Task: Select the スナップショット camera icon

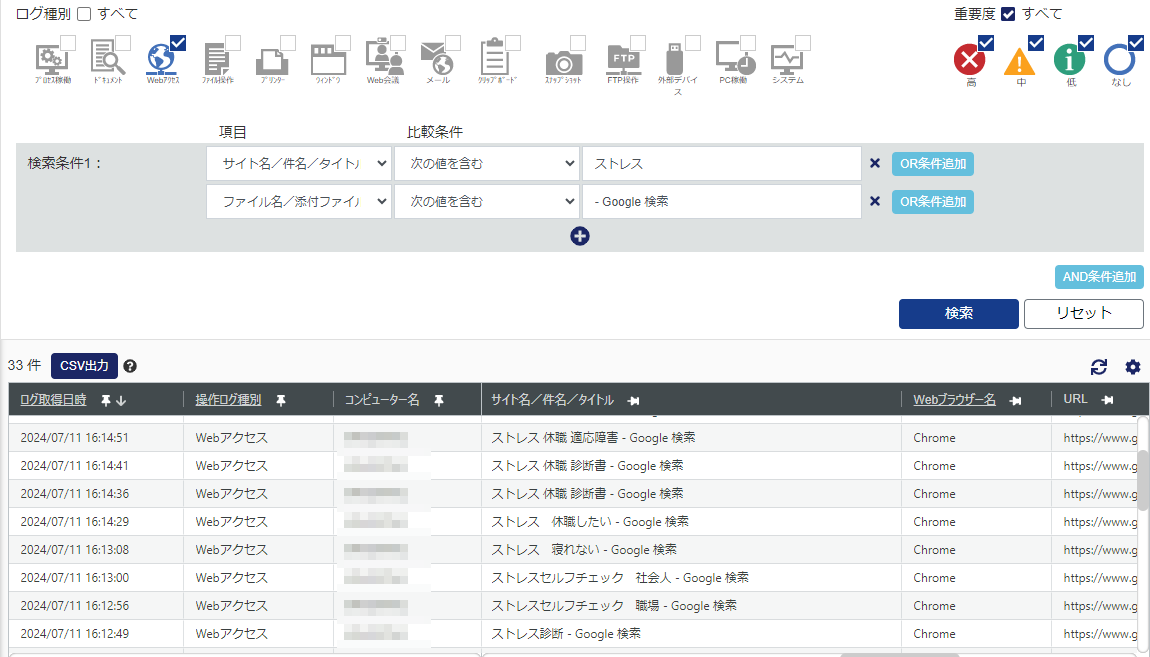Action: (x=563, y=62)
